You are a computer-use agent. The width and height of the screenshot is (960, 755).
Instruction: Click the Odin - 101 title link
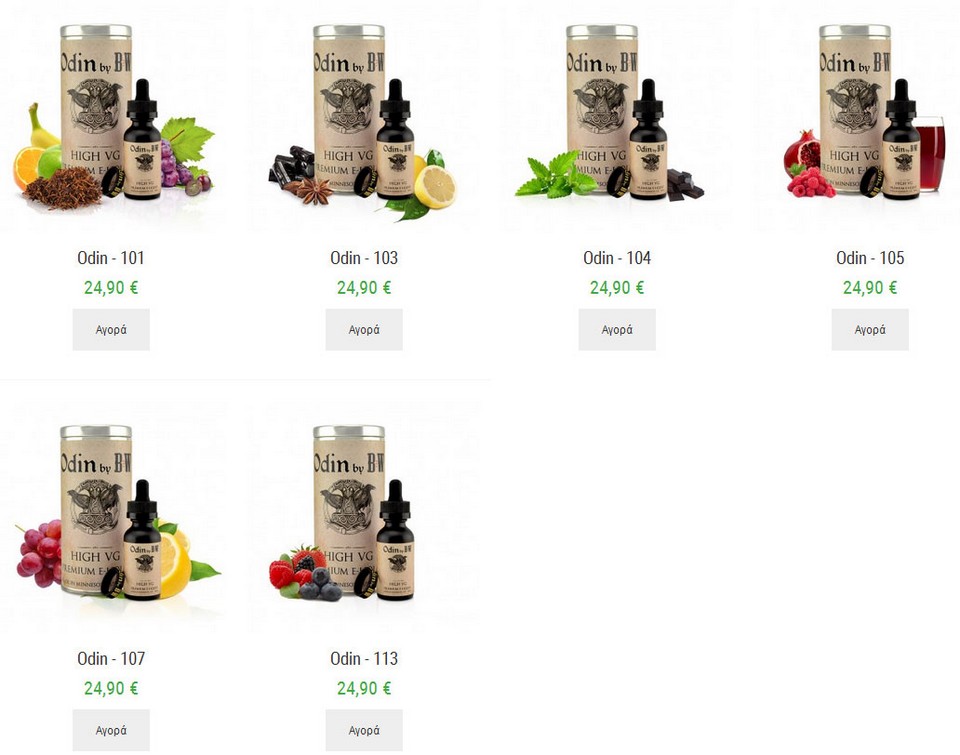(111, 258)
